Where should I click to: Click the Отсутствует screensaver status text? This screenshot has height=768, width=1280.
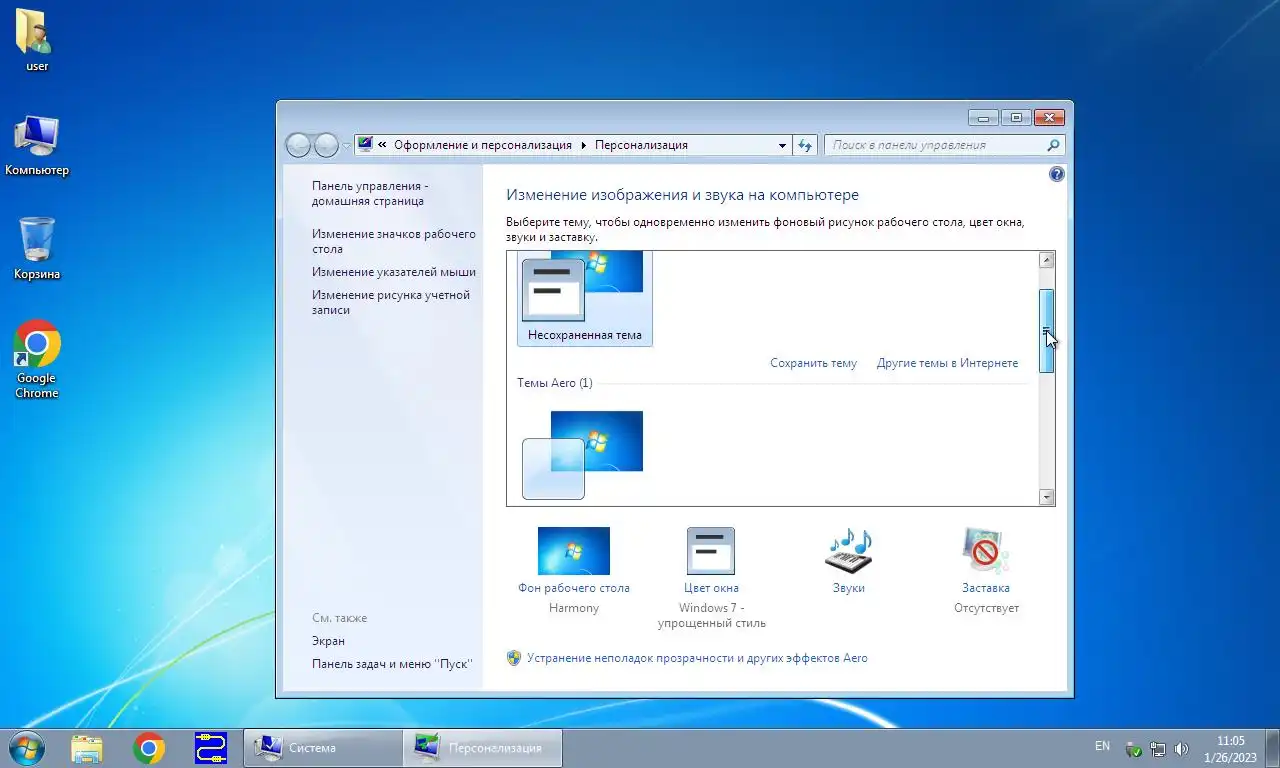click(986, 608)
